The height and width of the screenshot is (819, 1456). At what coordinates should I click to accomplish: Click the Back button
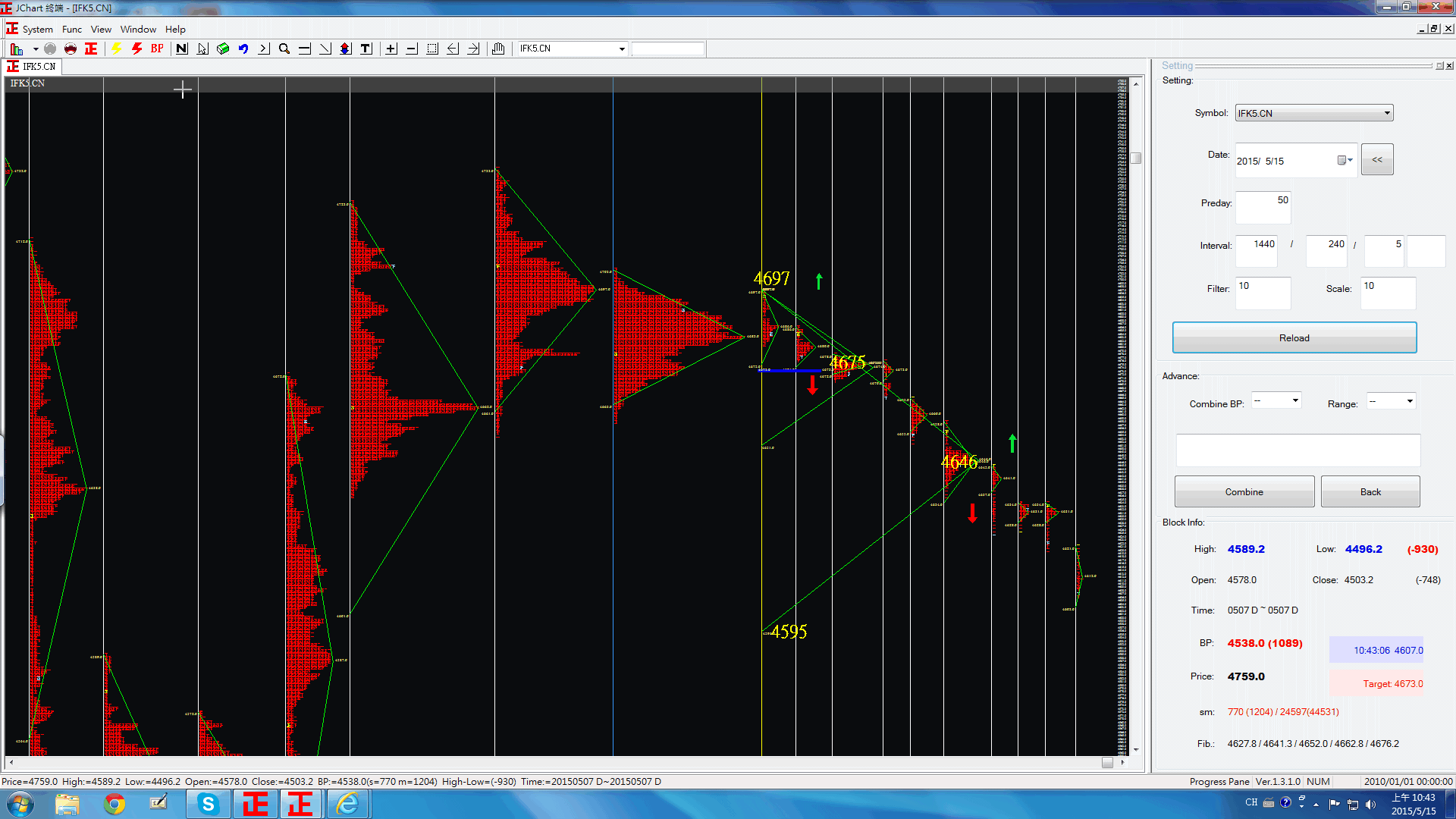(1370, 491)
